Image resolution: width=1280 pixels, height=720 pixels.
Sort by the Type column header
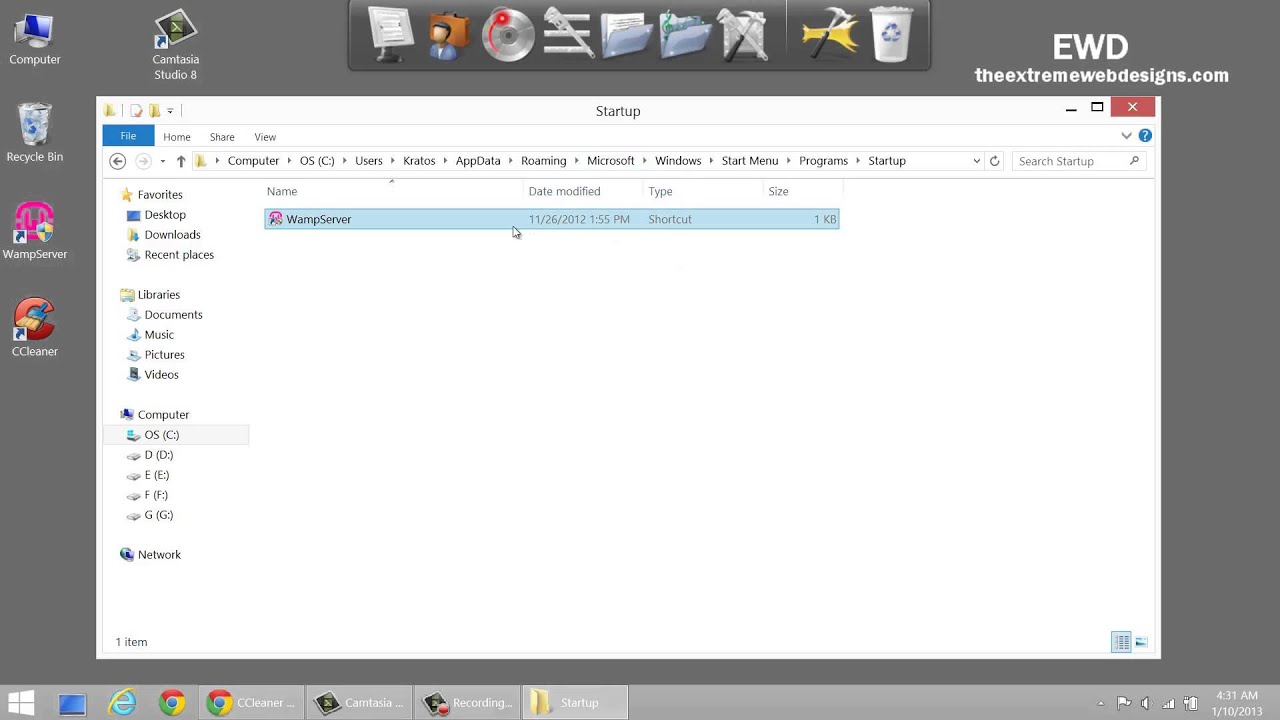point(703,191)
